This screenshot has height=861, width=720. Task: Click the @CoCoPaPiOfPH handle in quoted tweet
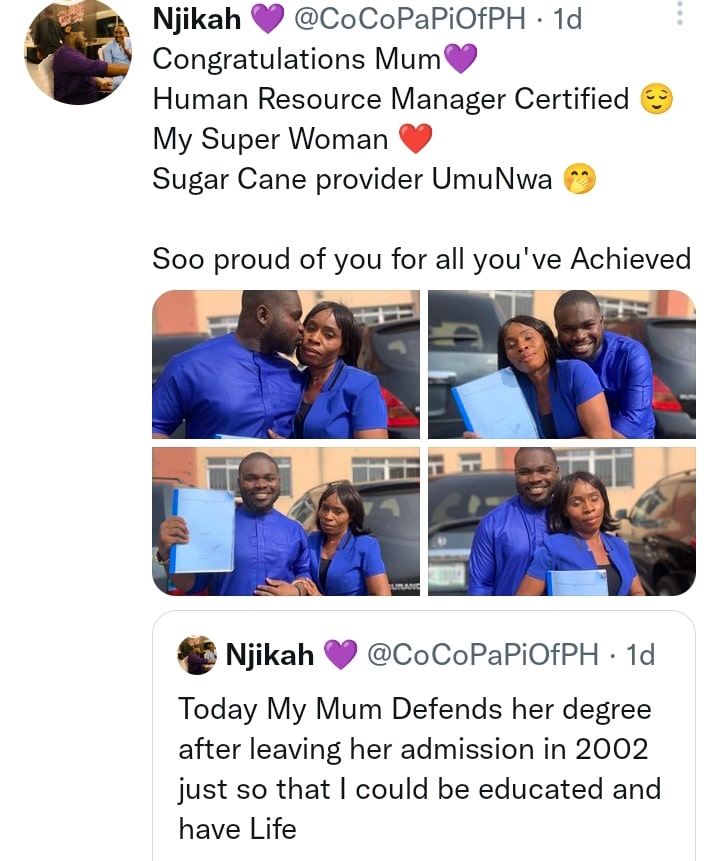click(482, 655)
